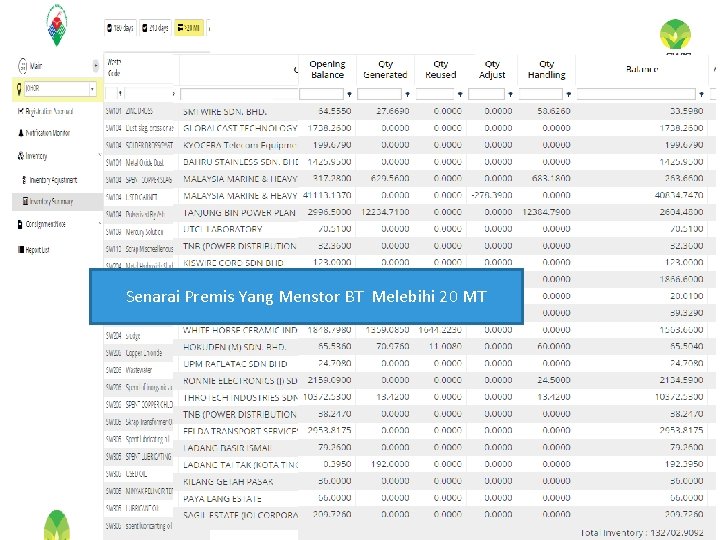Select the highlighted >20 MT filter button
This screenshot has width=720, height=540.
pyautogui.click(x=189, y=28)
